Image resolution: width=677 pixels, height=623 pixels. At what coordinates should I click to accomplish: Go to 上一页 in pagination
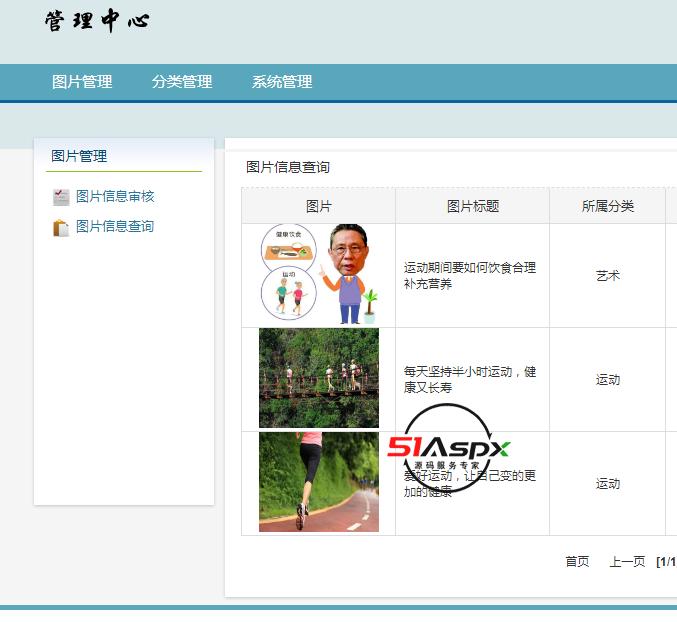click(x=627, y=561)
